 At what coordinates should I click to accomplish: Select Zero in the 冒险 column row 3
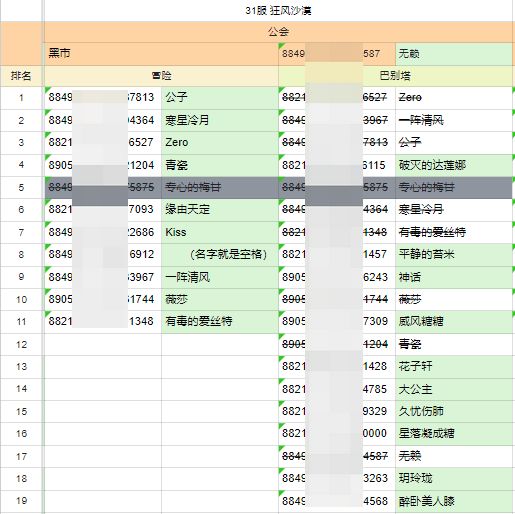[x=220, y=142]
